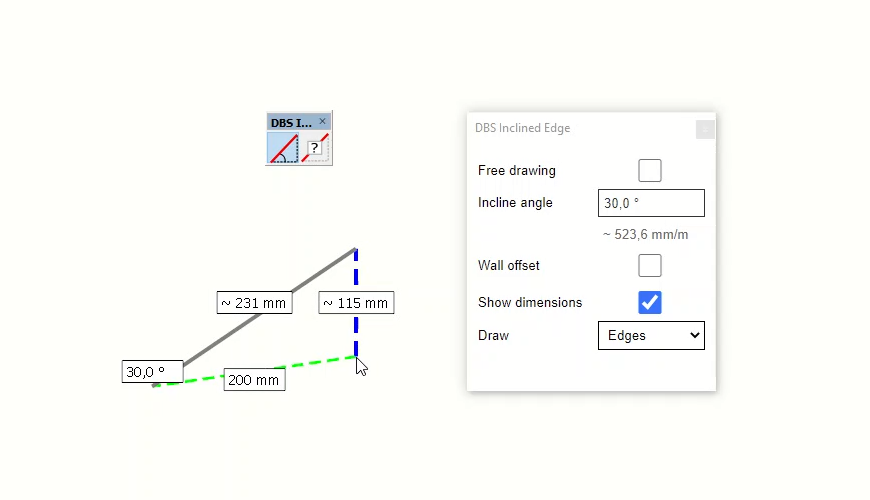The width and height of the screenshot is (870, 500).
Task: Click the DBS Inclined Edge dialog title
Action: pyautogui.click(x=523, y=128)
